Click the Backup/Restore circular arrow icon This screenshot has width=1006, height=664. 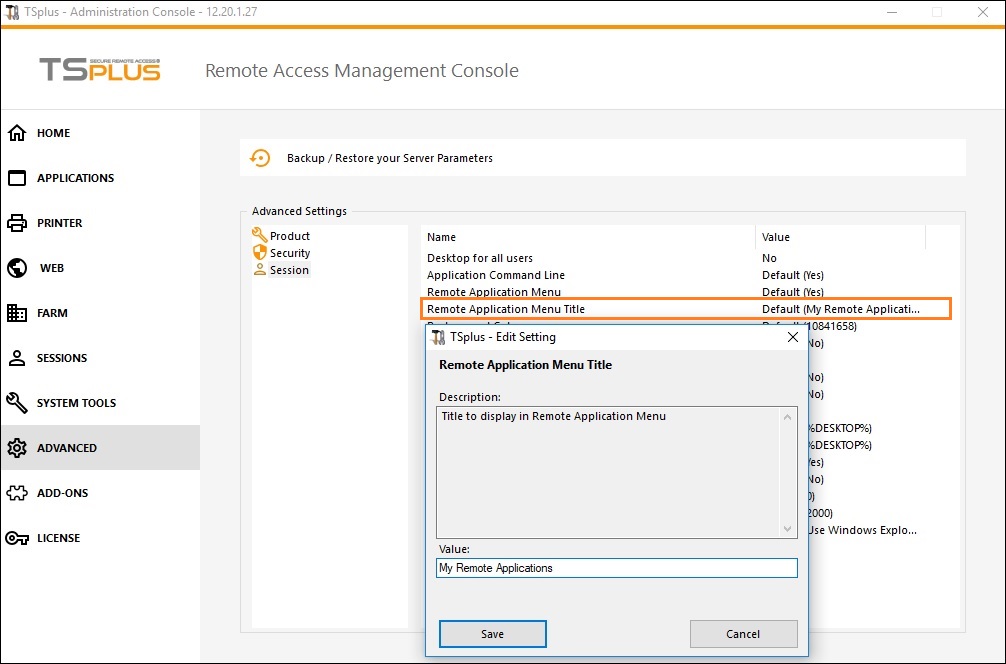[x=260, y=158]
